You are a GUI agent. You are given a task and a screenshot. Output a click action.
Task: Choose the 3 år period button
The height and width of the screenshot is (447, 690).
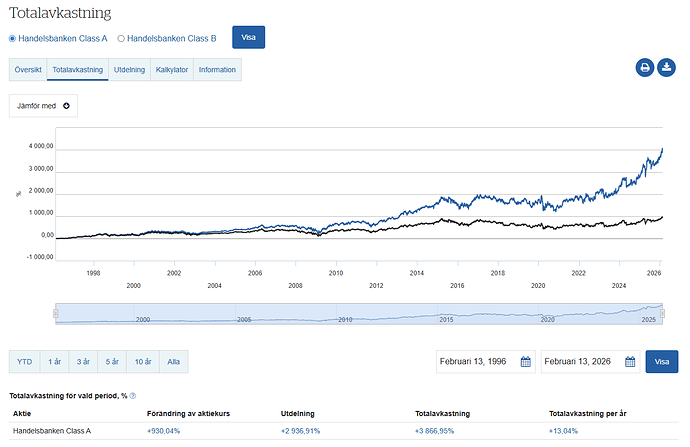tap(83, 362)
